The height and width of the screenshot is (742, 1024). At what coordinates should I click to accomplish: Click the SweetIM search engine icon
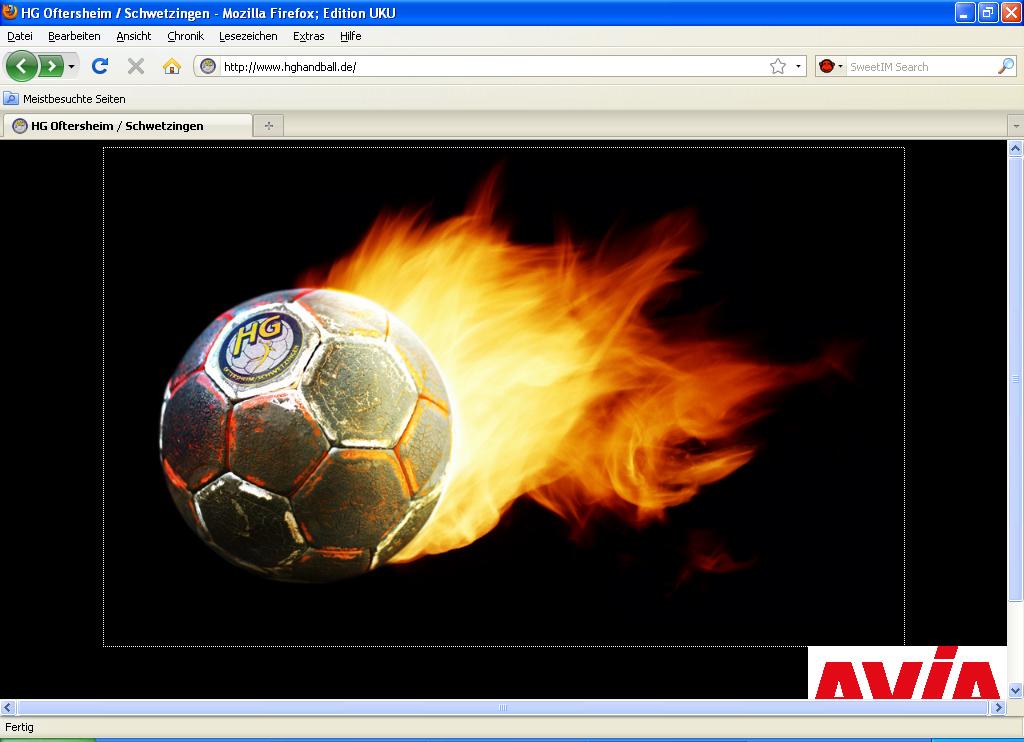pyautogui.click(x=827, y=66)
